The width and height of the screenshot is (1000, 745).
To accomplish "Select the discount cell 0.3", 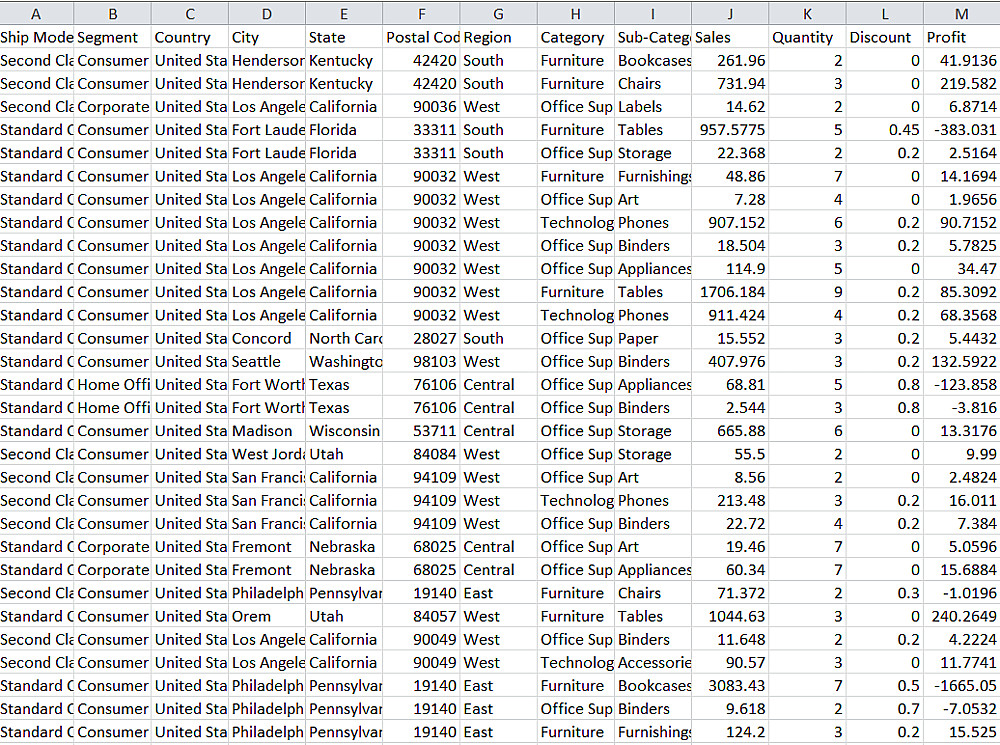I will click(885, 593).
